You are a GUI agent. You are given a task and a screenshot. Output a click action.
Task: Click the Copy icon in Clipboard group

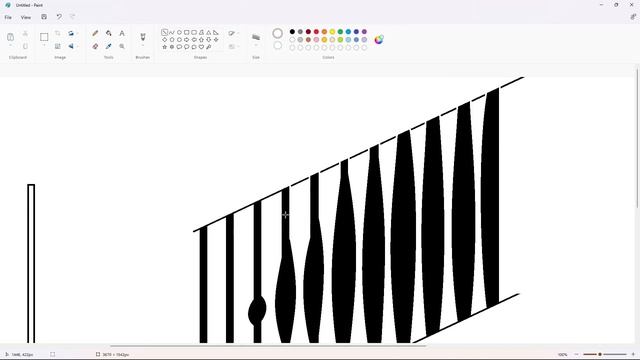coord(25,47)
